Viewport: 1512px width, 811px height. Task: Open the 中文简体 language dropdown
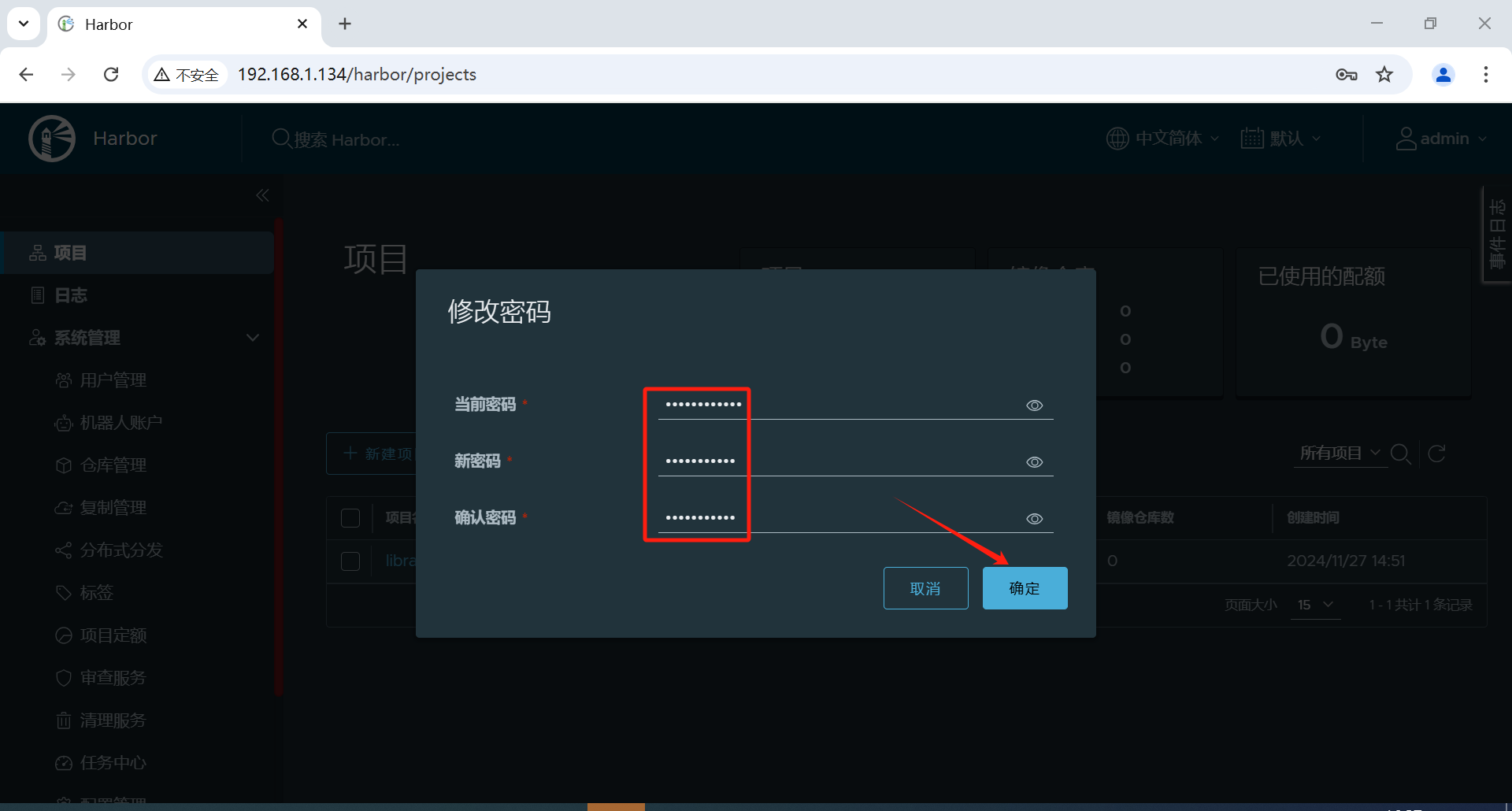click(1162, 139)
